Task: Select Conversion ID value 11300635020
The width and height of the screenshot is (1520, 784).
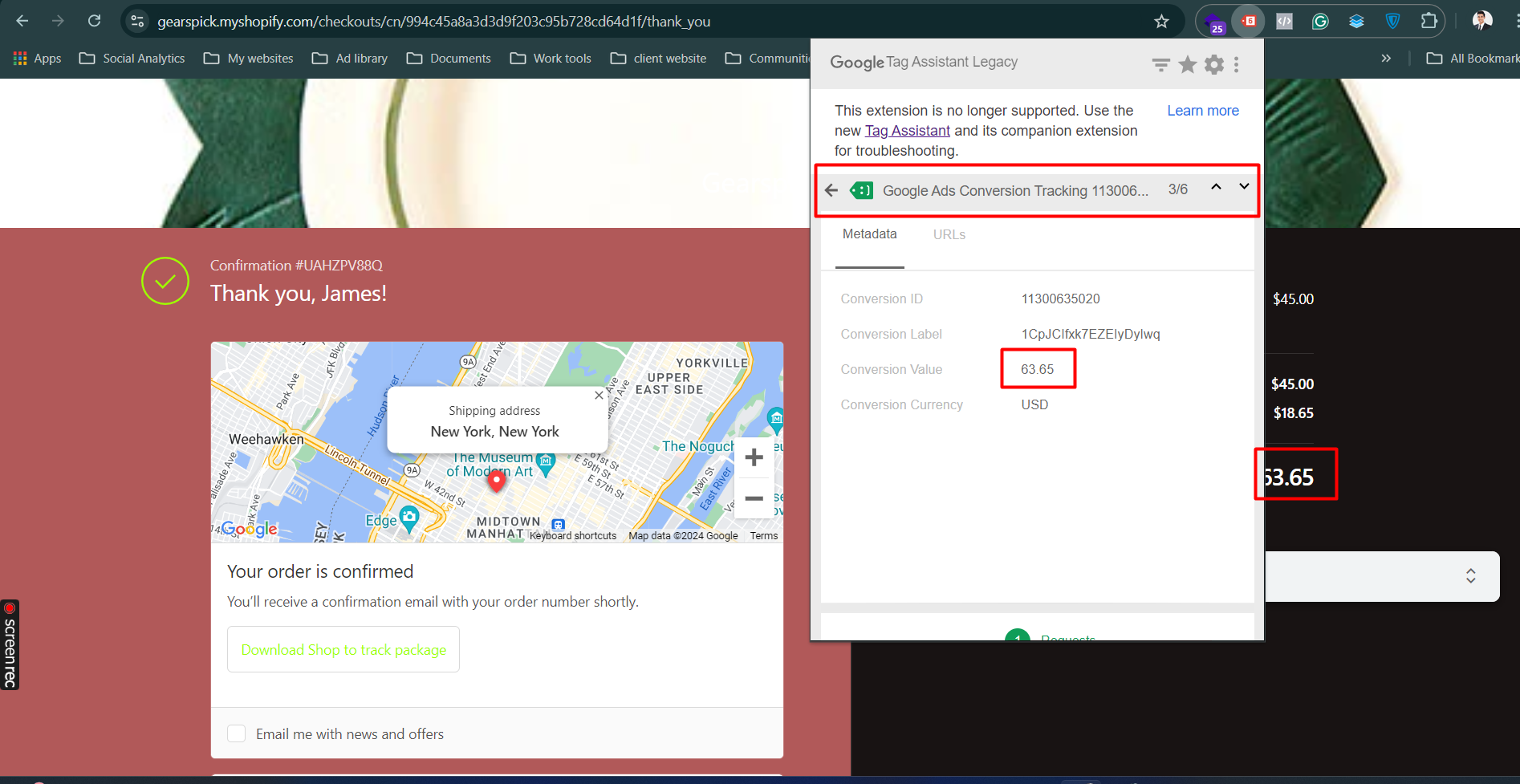Action: coord(1060,299)
